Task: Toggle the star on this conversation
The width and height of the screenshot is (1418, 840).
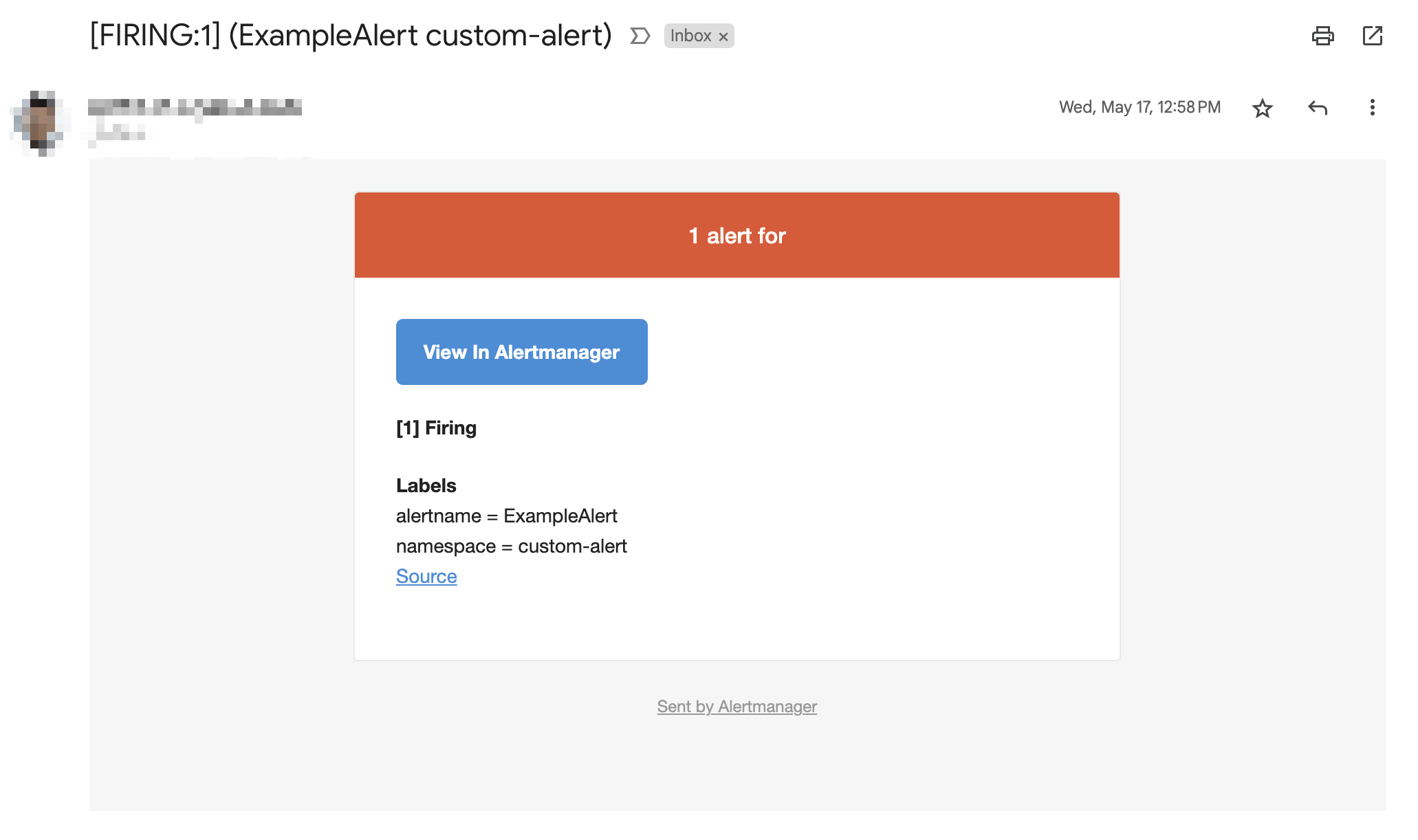Action: pyautogui.click(x=1263, y=107)
